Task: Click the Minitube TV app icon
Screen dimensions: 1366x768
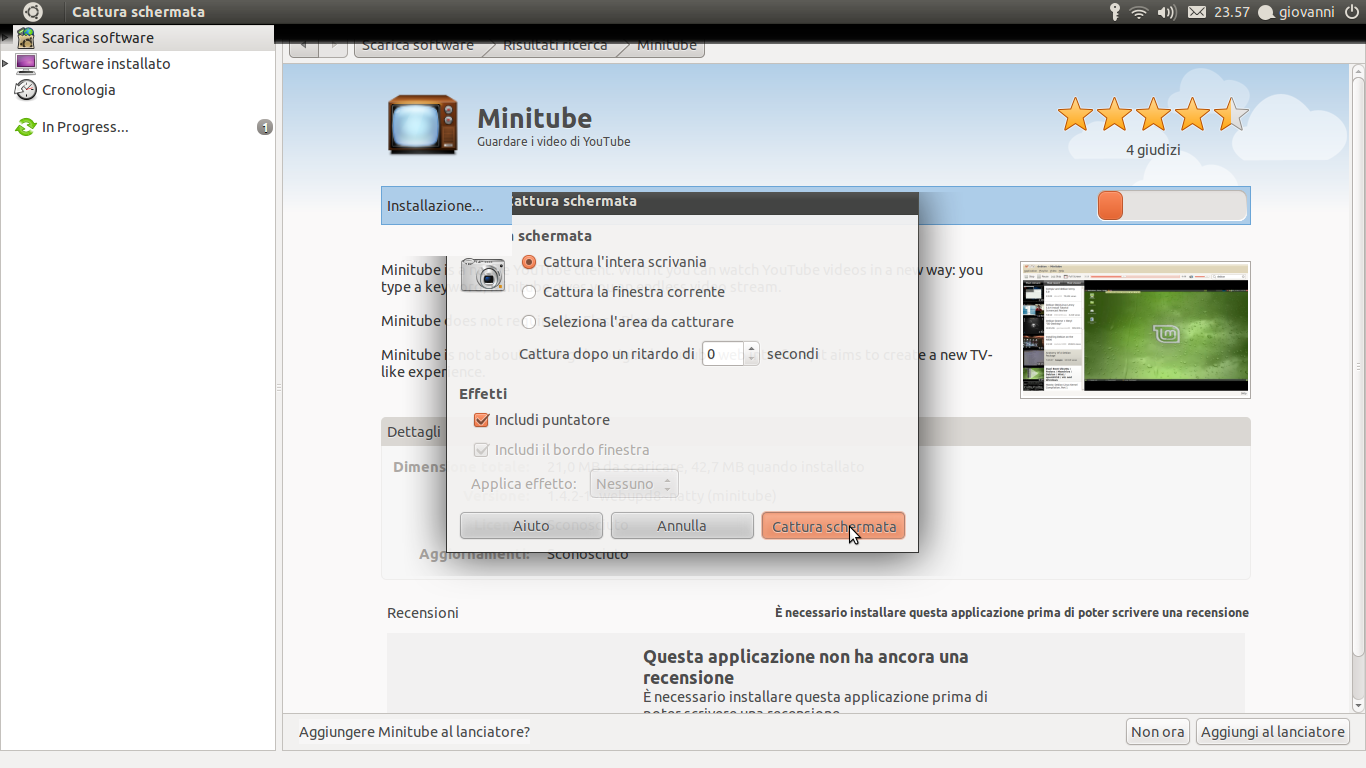Action: click(x=423, y=125)
